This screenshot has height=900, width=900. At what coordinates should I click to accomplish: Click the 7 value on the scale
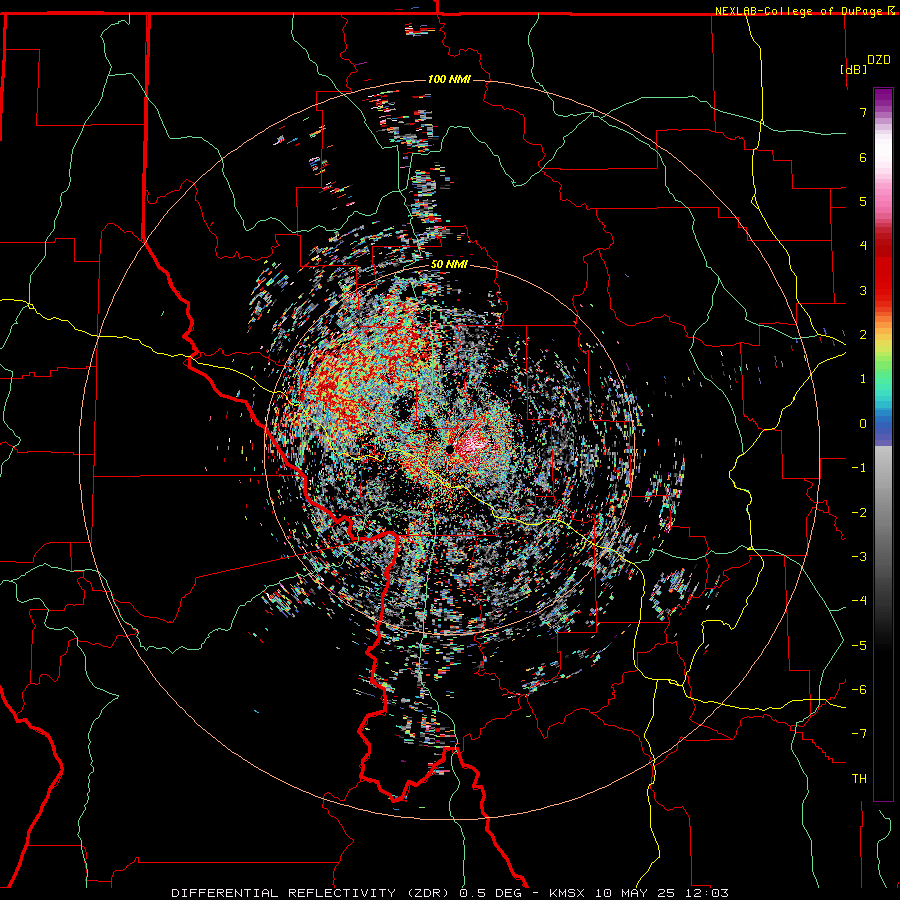(x=863, y=112)
